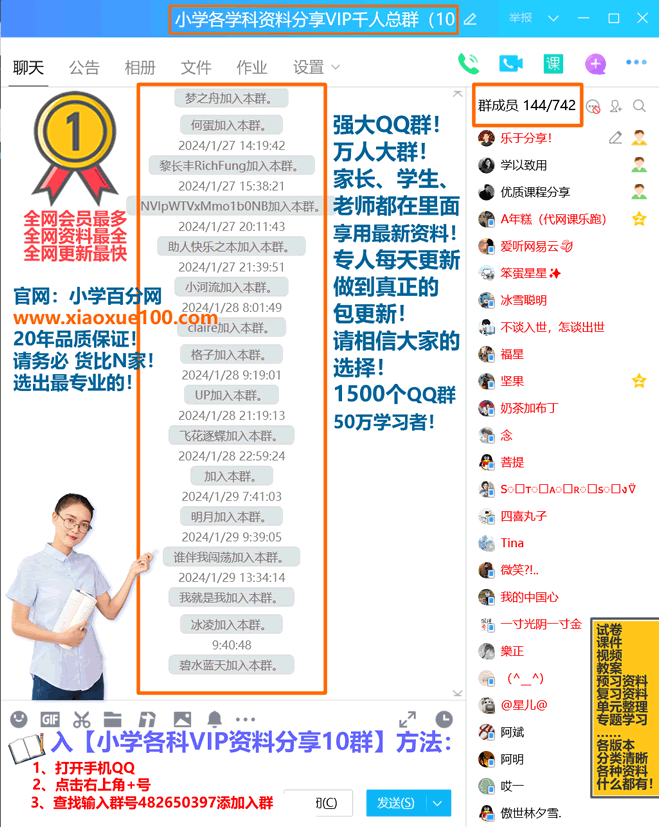Image resolution: width=659 pixels, height=827 pixels.
Task: Open the group class (课) feature
Action: click(x=553, y=64)
